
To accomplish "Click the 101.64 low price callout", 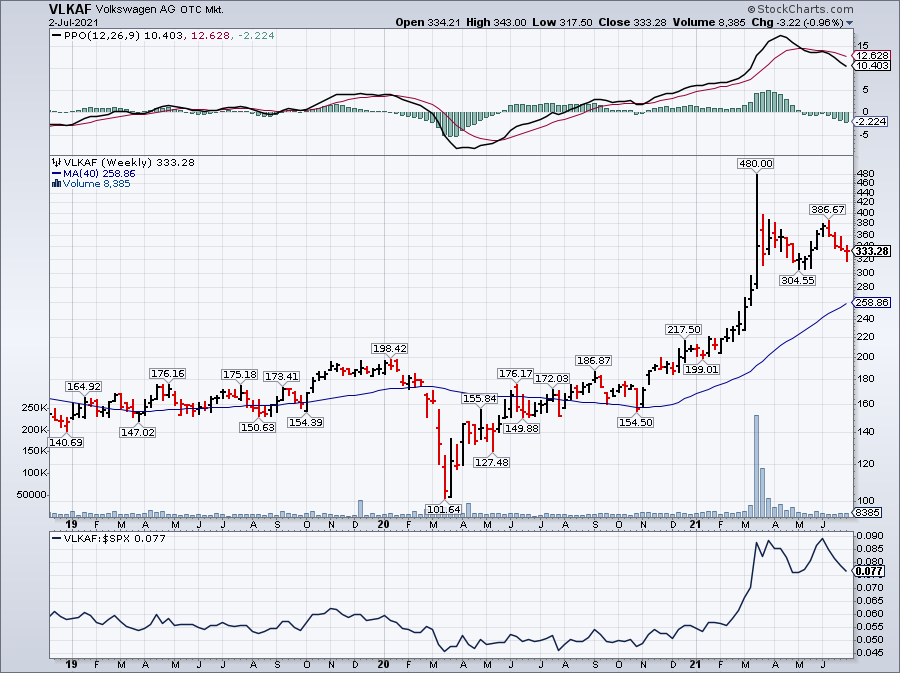I will pos(443,508).
